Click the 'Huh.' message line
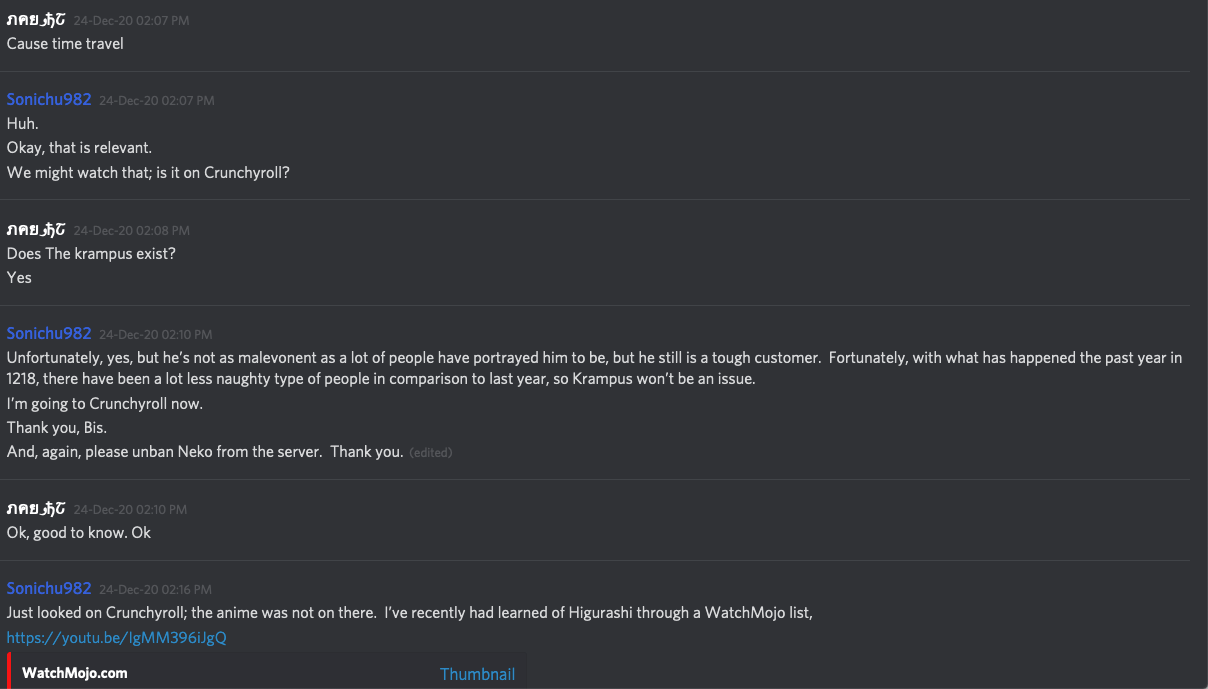The width and height of the screenshot is (1208, 689). point(22,124)
